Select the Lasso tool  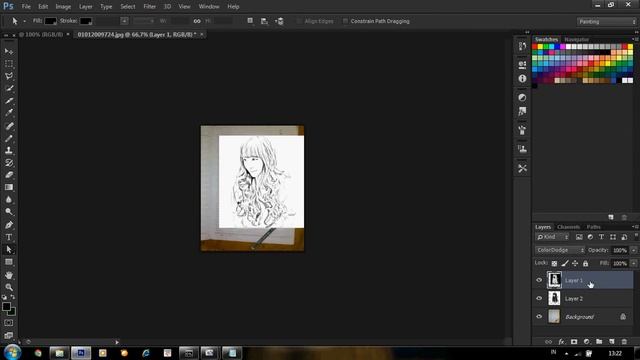(x=9, y=76)
